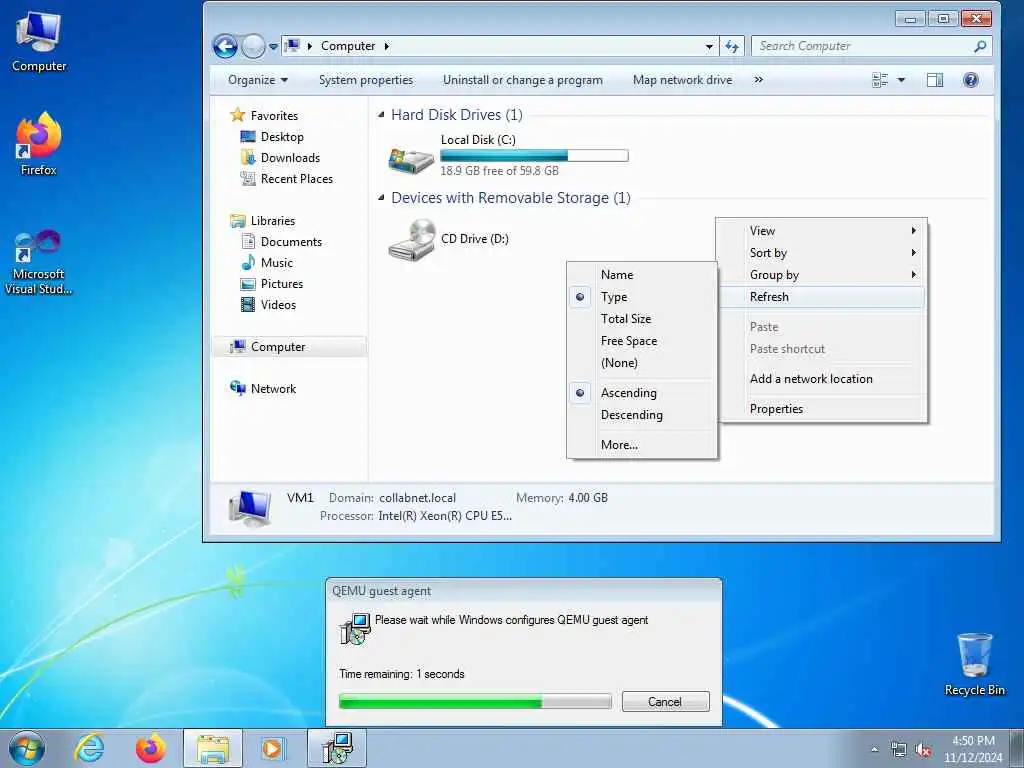This screenshot has width=1024, height=768.
Task: Click the network tray icon
Action: (x=899, y=750)
